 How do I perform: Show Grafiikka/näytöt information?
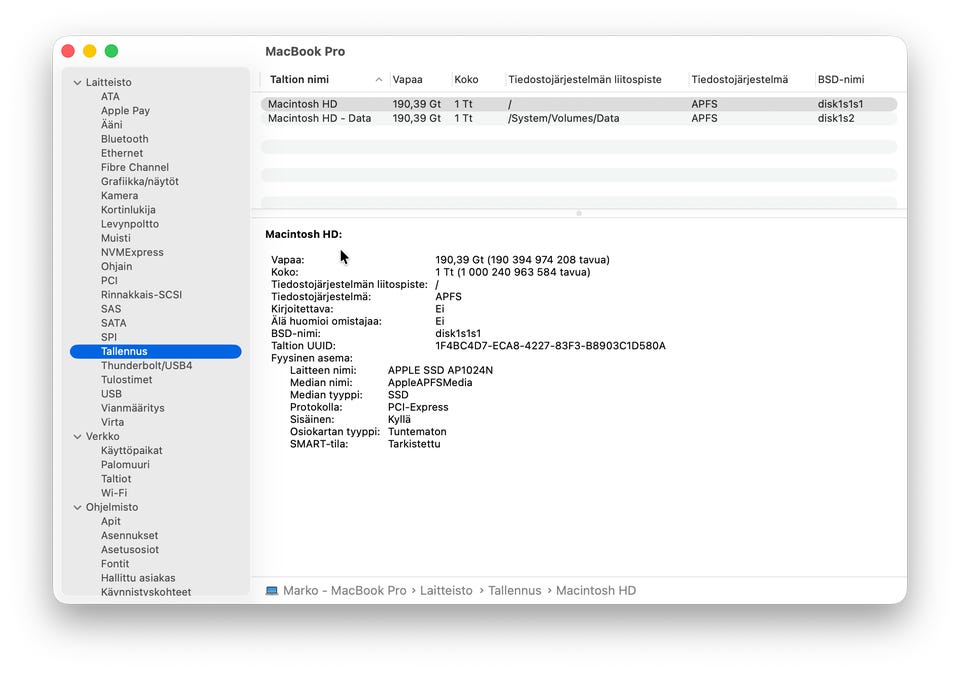click(x=140, y=181)
